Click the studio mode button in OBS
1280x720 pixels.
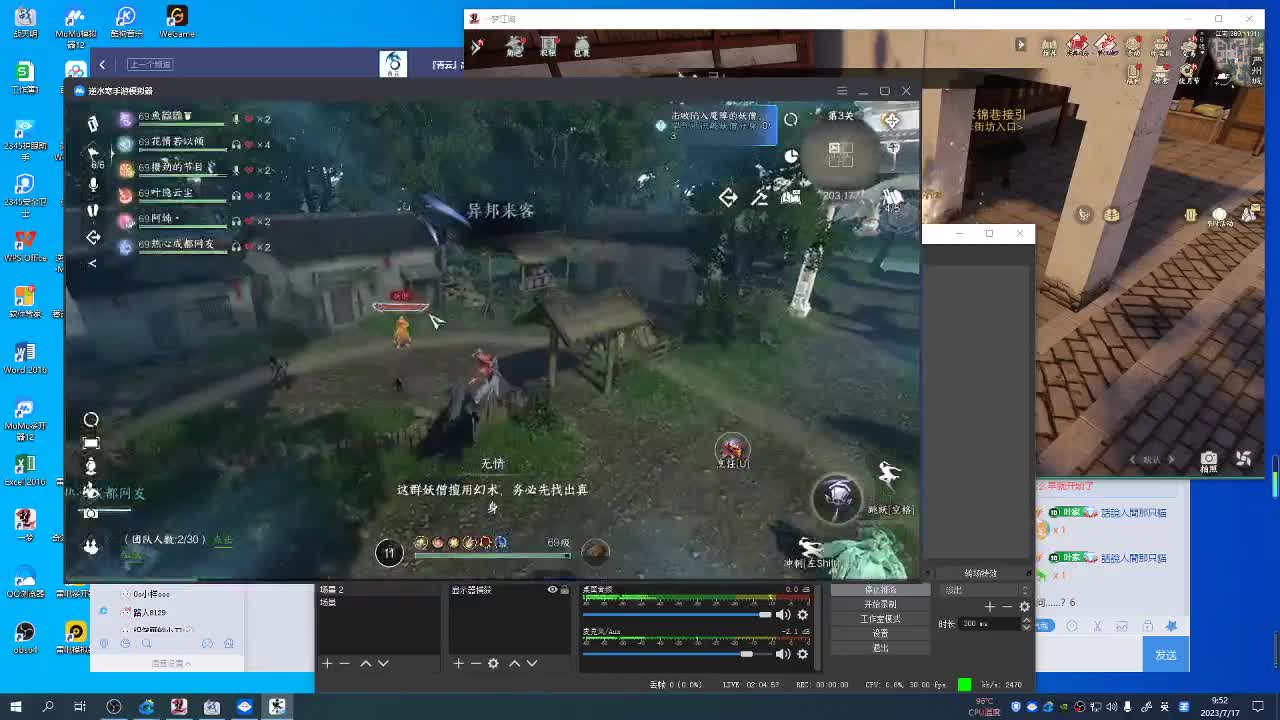[880, 619]
